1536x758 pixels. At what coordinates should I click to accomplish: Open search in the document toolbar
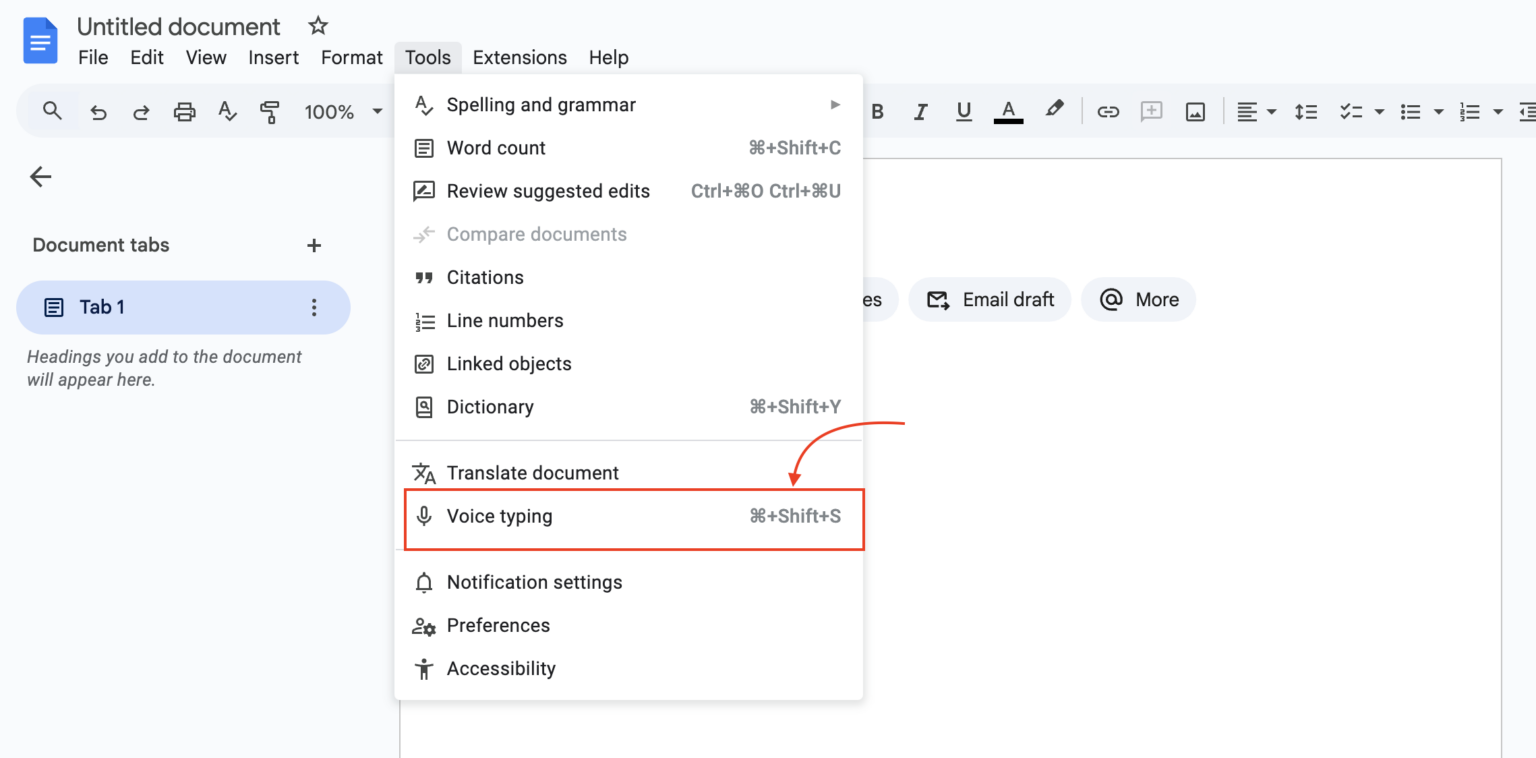51,111
